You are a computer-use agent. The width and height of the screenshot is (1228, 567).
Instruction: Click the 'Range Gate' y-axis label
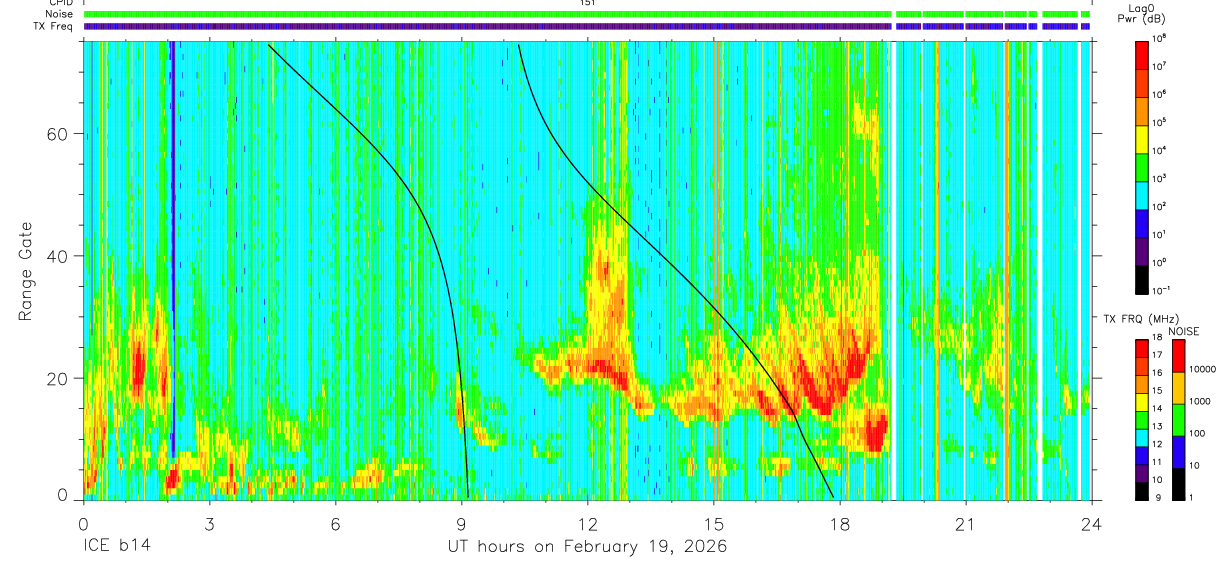pyautogui.click(x=25, y=271)
